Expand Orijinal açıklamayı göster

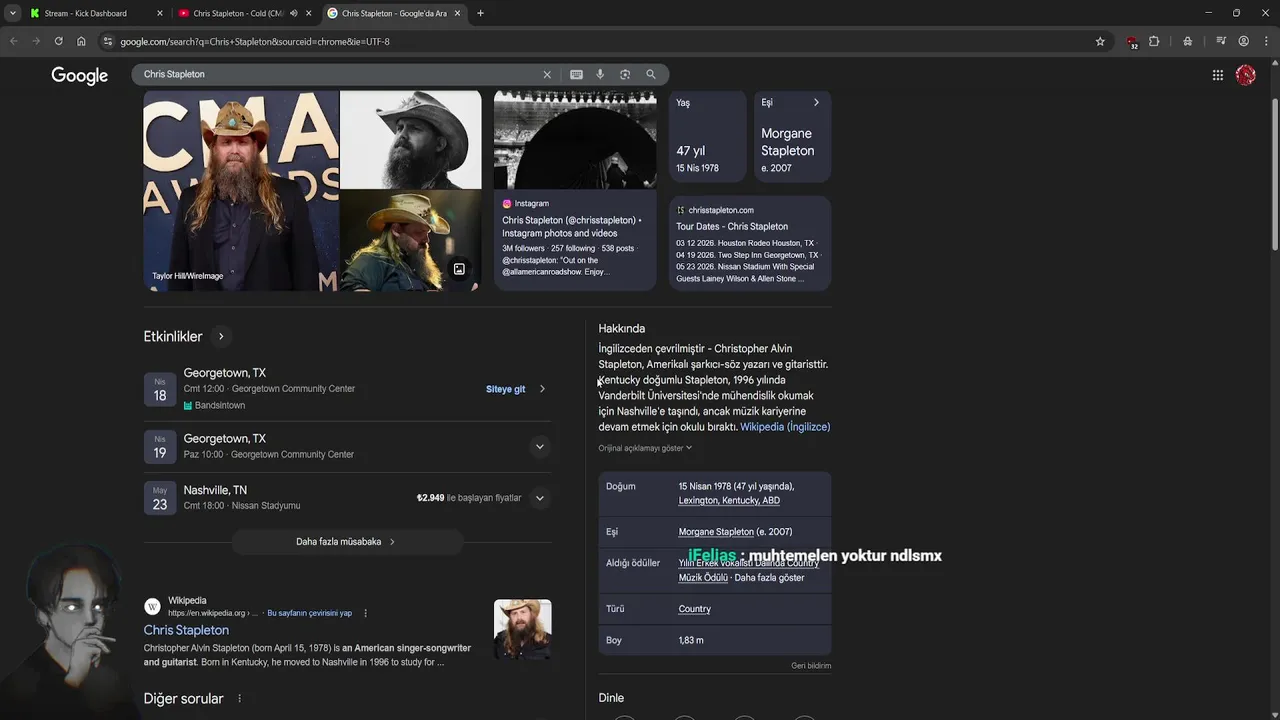click(x=645, y=448)
